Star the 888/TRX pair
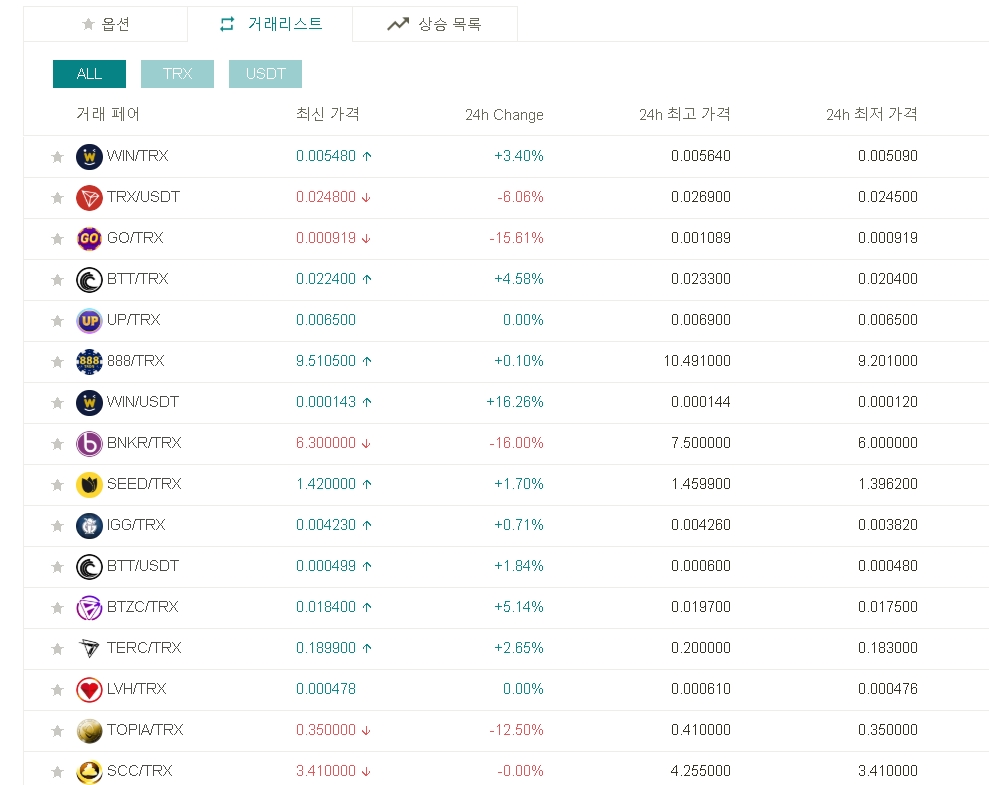The height and width of the screenshot is (785, 989). 57,361
